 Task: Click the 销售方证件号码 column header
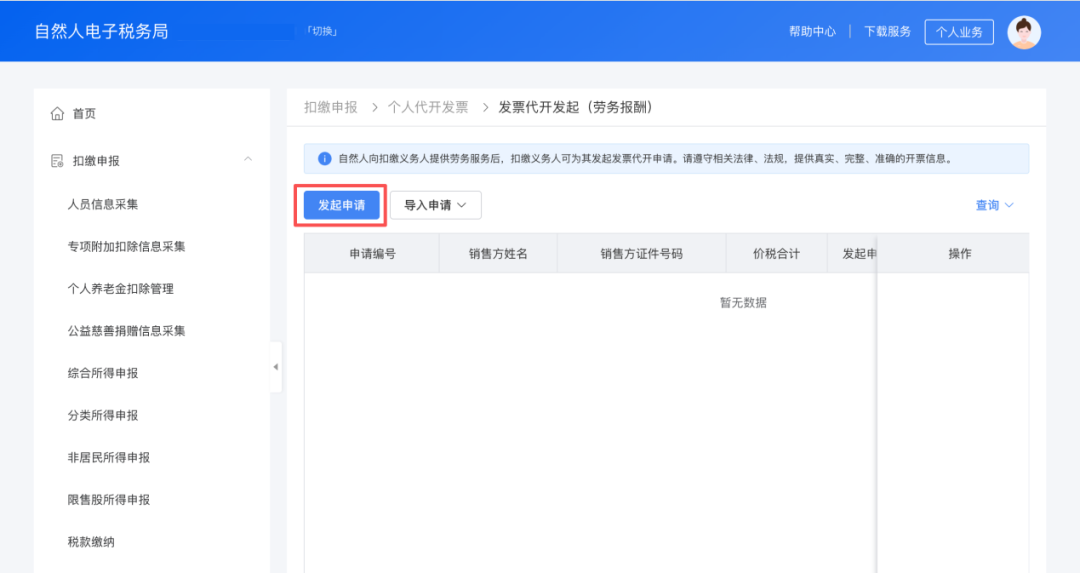641,253
